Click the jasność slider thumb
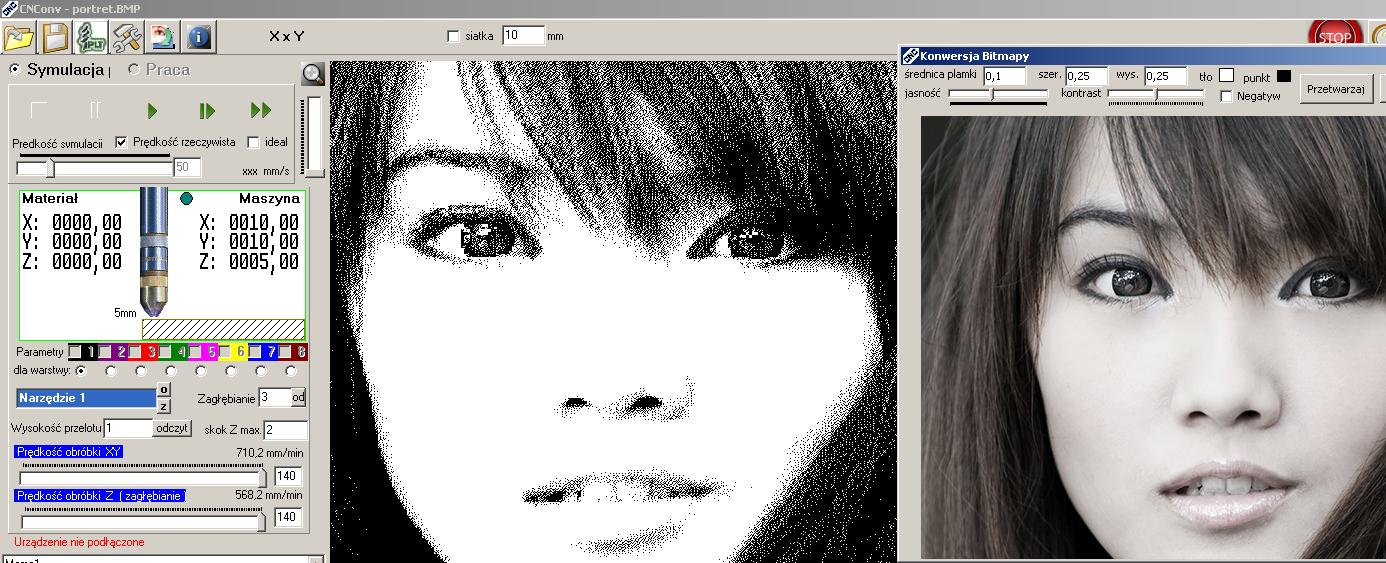Screen dimensions: 1386x563 point(992,94)
